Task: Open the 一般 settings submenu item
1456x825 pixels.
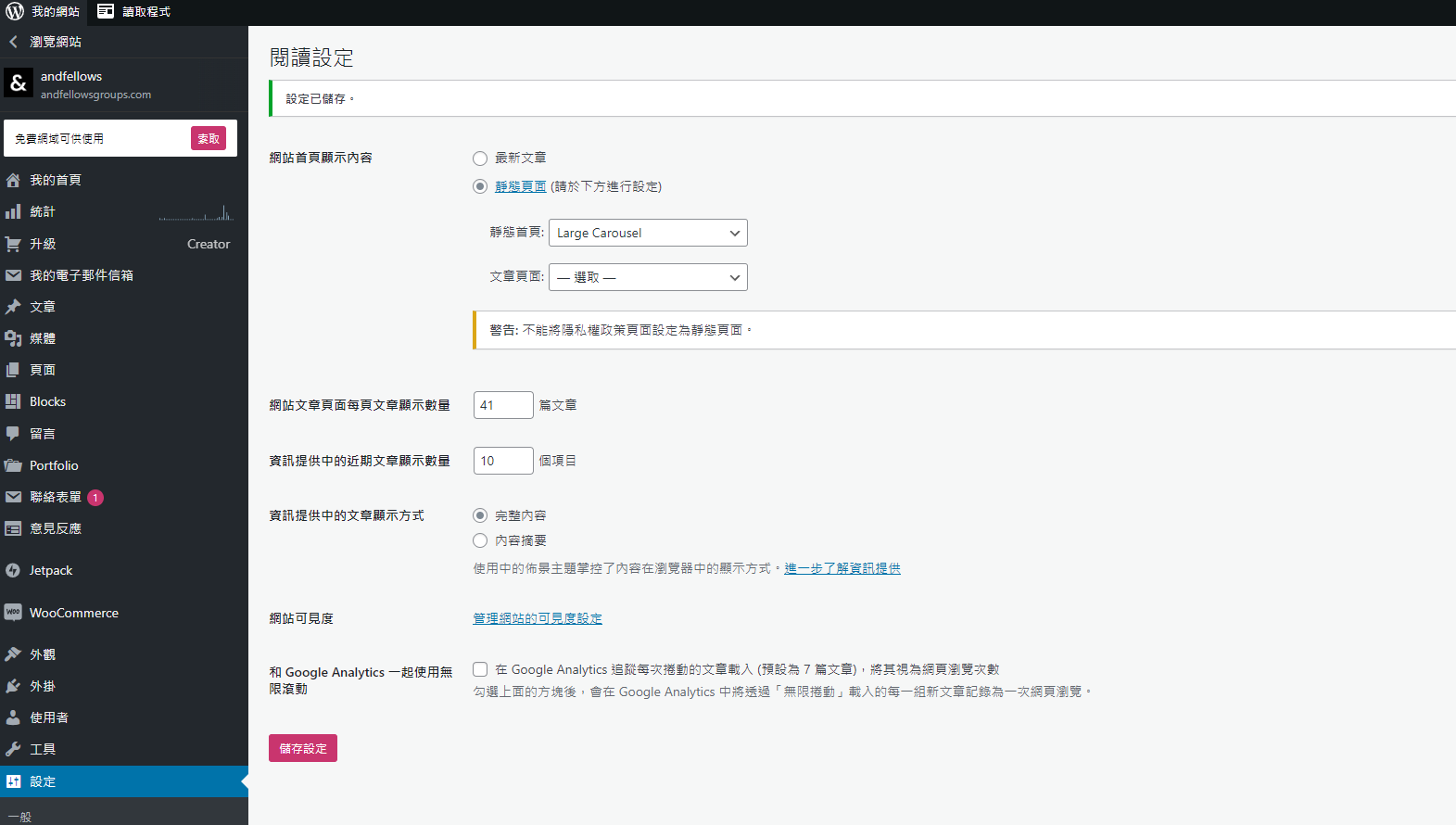Action: click(19, 817)
